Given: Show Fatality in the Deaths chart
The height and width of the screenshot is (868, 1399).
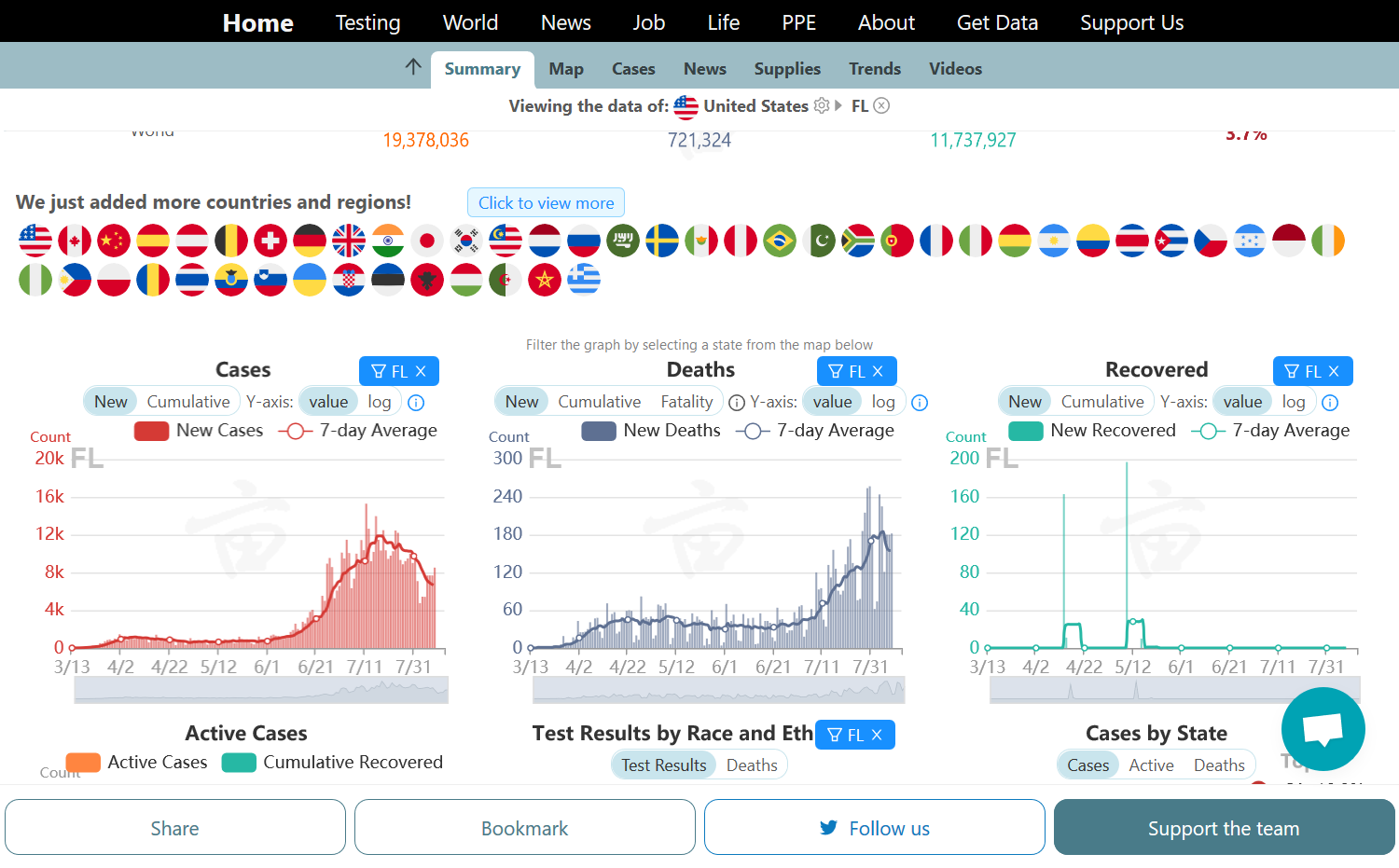Looking at the screenshot, I should 686,402.
